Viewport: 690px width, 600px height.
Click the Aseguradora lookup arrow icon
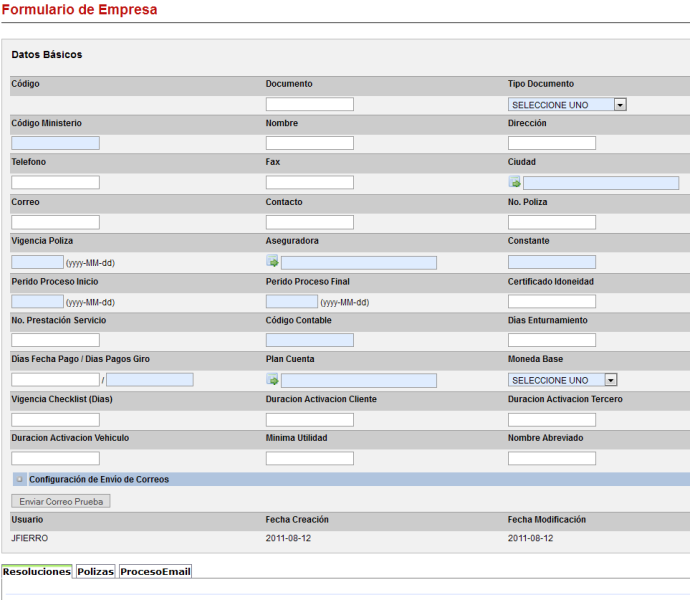click(273, 262)
